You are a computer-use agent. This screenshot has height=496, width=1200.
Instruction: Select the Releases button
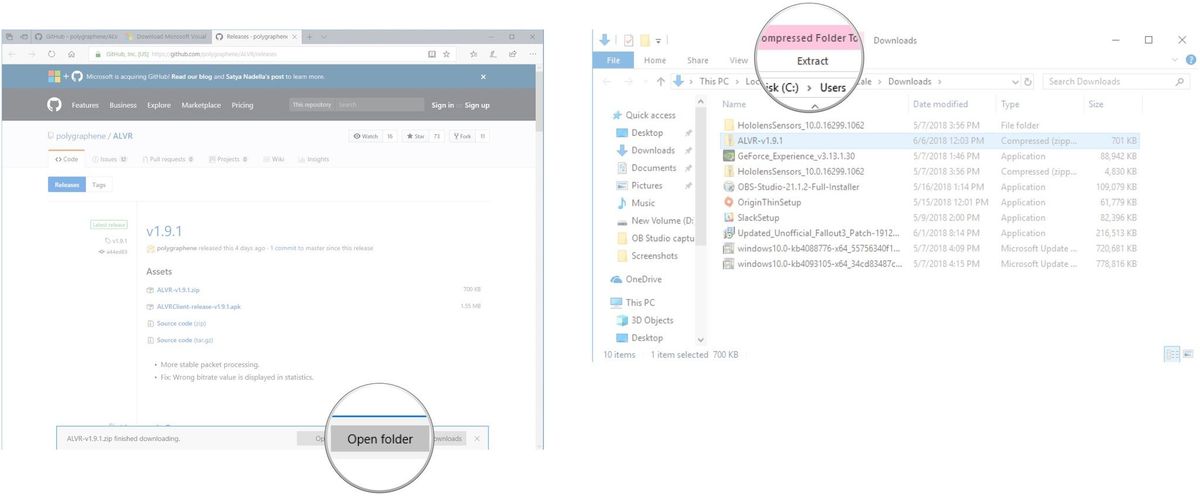[x=67, y=185]
